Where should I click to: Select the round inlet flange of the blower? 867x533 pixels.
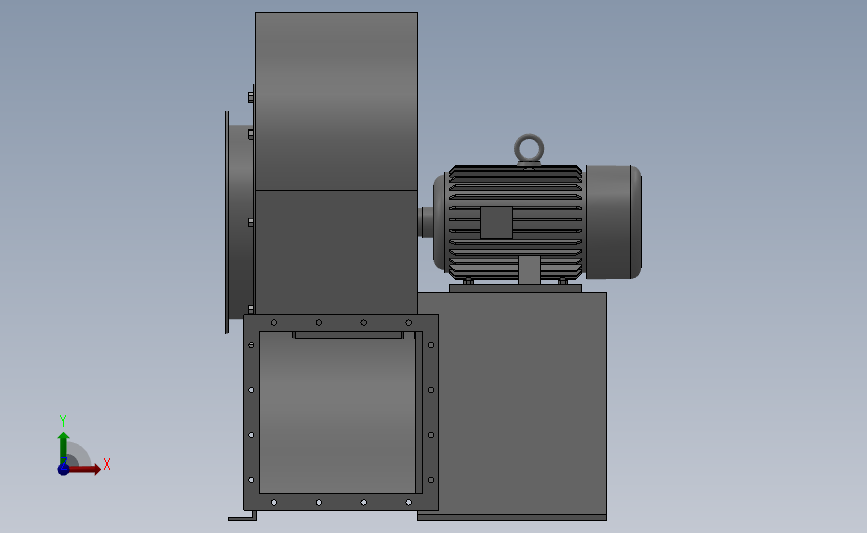[x=227, y=222]
